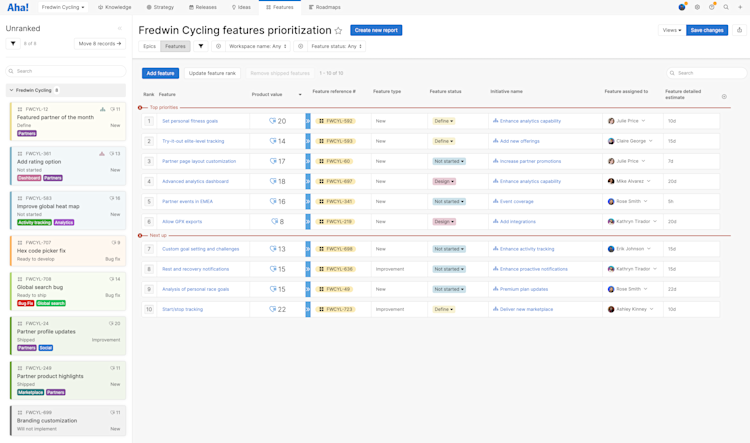Click the blue arrow handle on Start/stop tracking row

[x=308, y=310]
